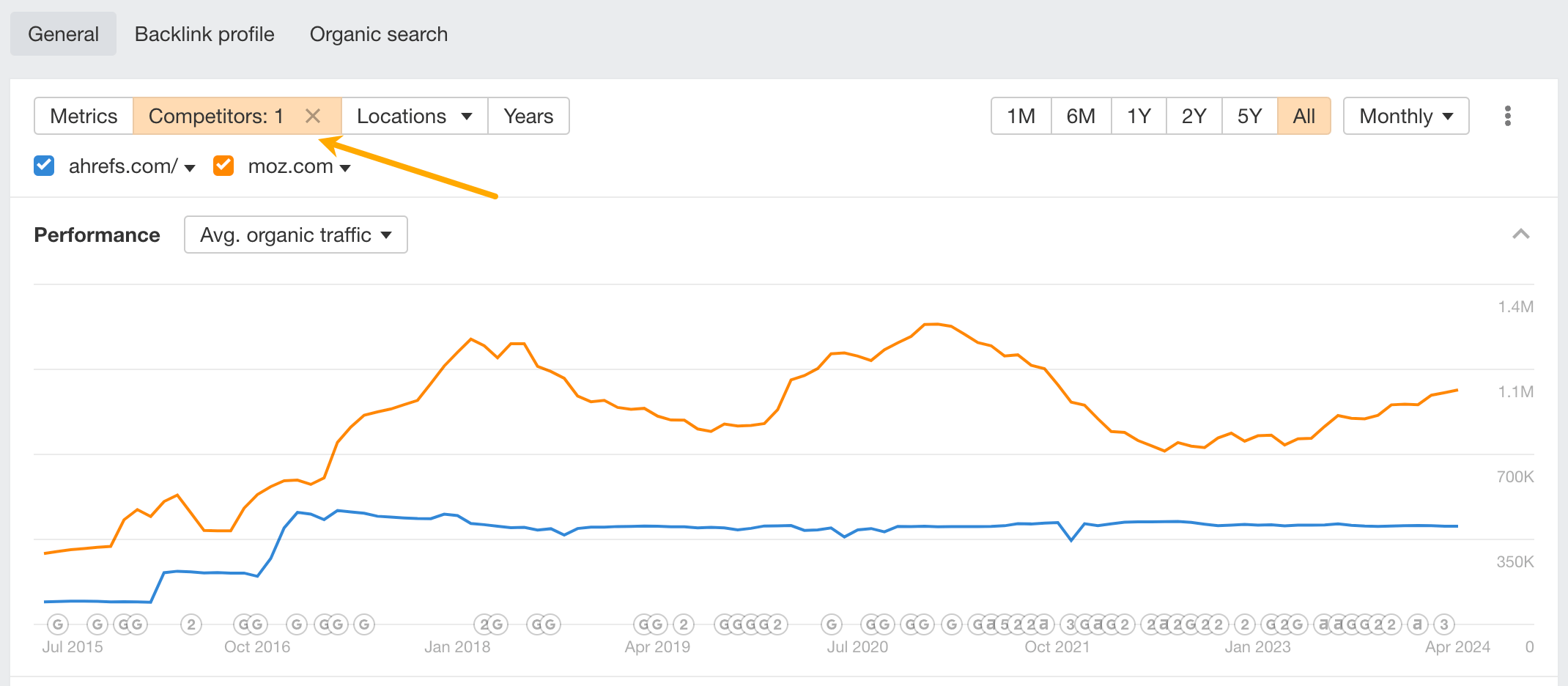Open the Monthly granularity dropdown
Viewport: 1568px width, 686px height.
click(x=1405, y=116)
